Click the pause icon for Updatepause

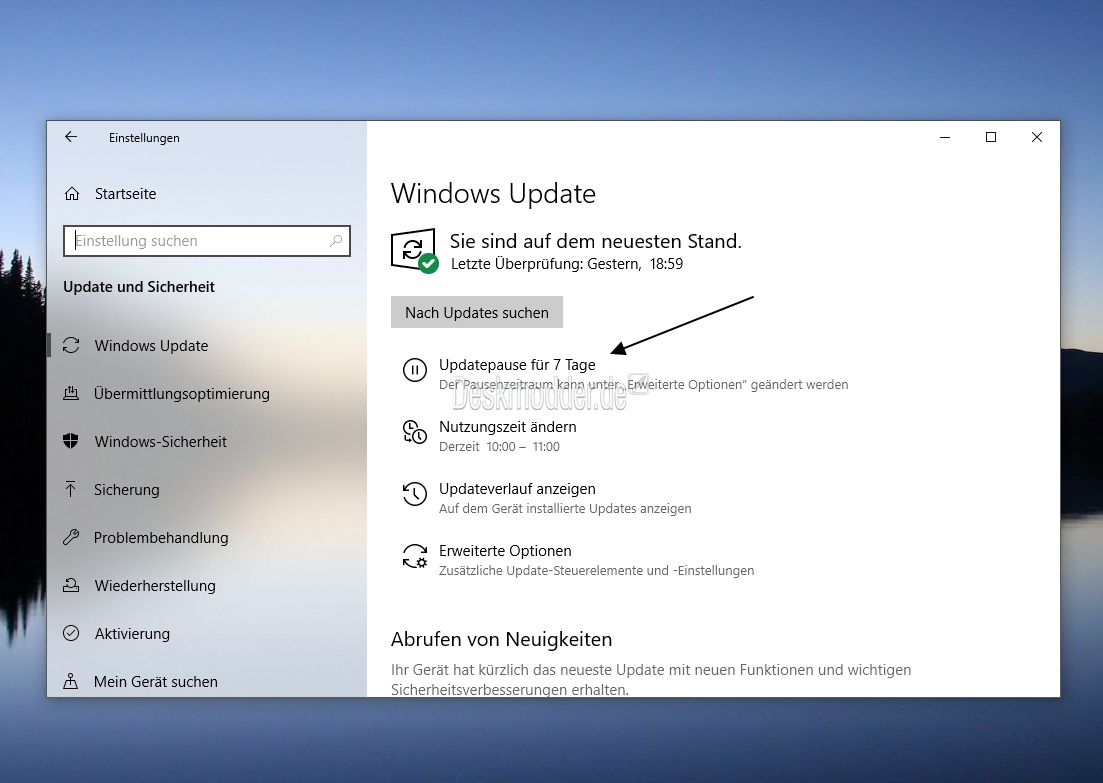[414, 370]
